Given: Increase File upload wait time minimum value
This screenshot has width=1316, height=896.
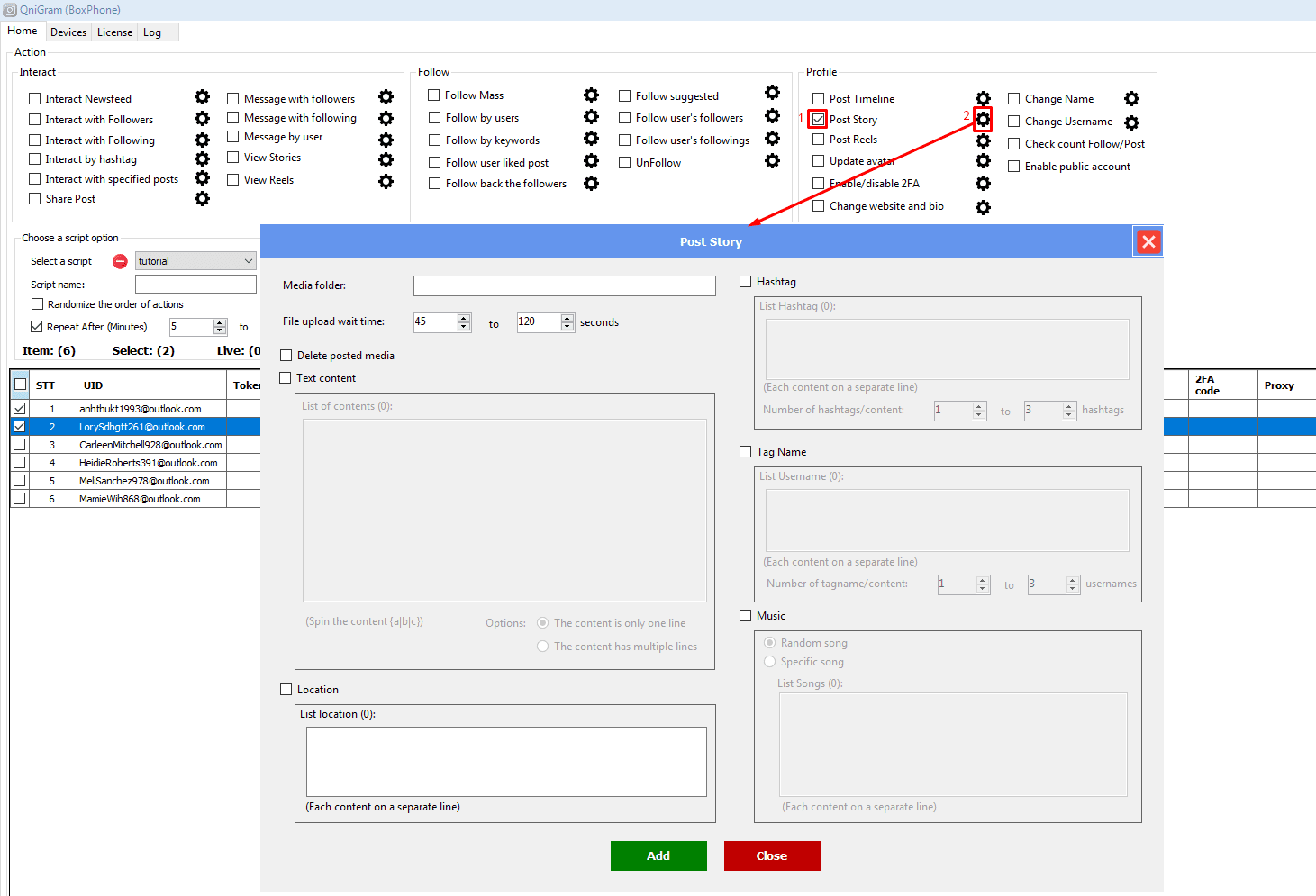Looking at the screenshot, I should tap(464, 318).
